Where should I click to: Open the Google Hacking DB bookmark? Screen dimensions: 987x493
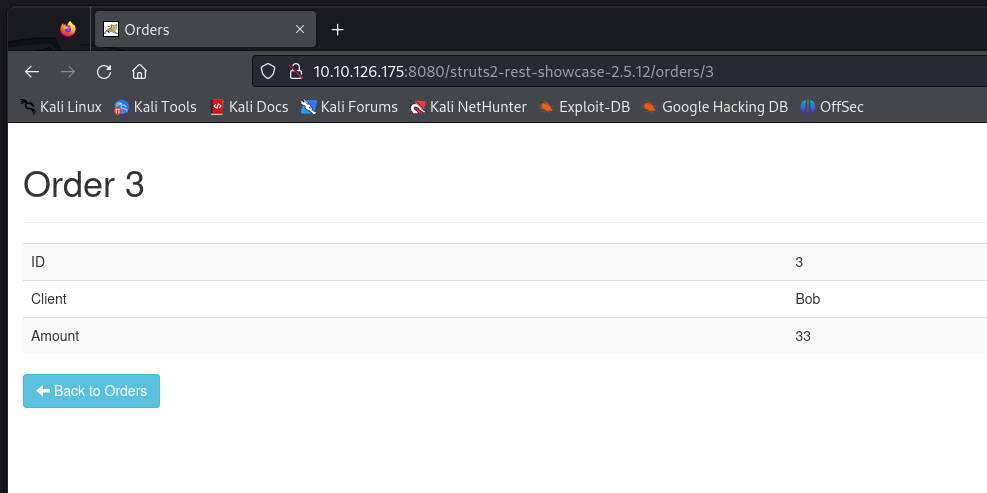point(715,107)
